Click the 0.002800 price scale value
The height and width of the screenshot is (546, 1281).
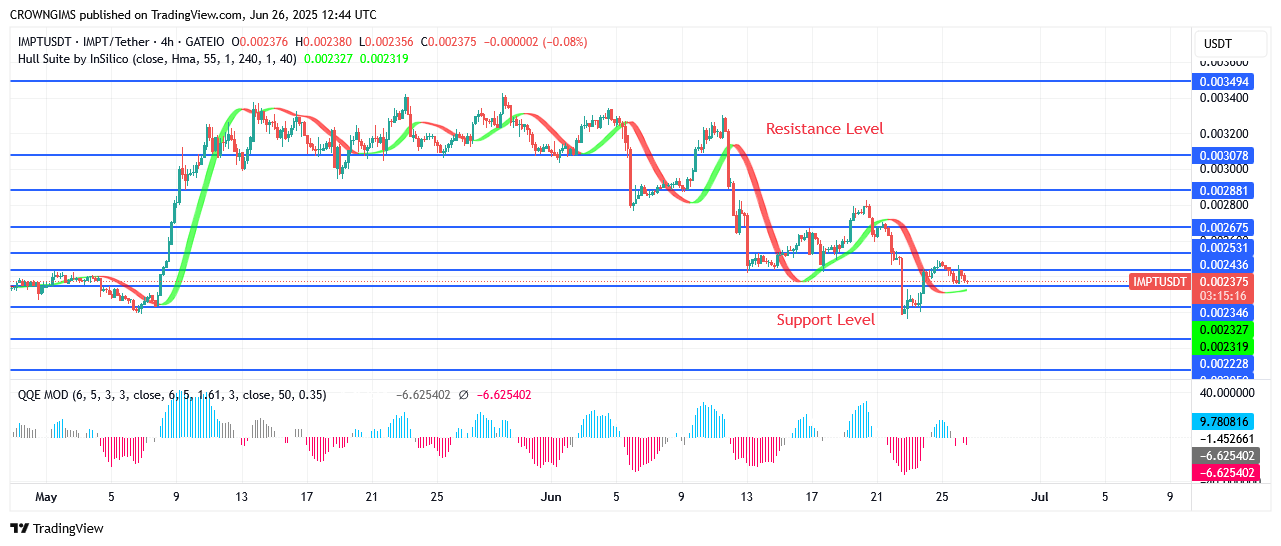point(1222,204)
